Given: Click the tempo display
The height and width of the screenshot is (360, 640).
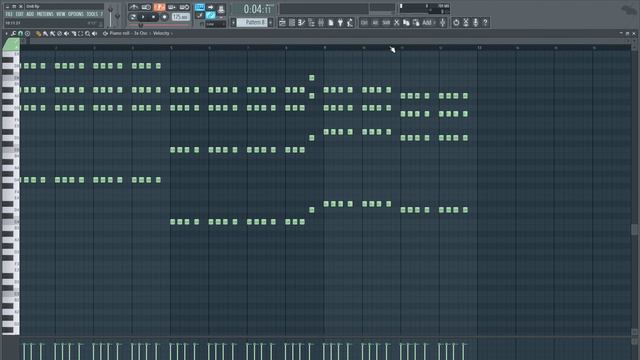Looking at the screenshot, I should click(180, 17).
